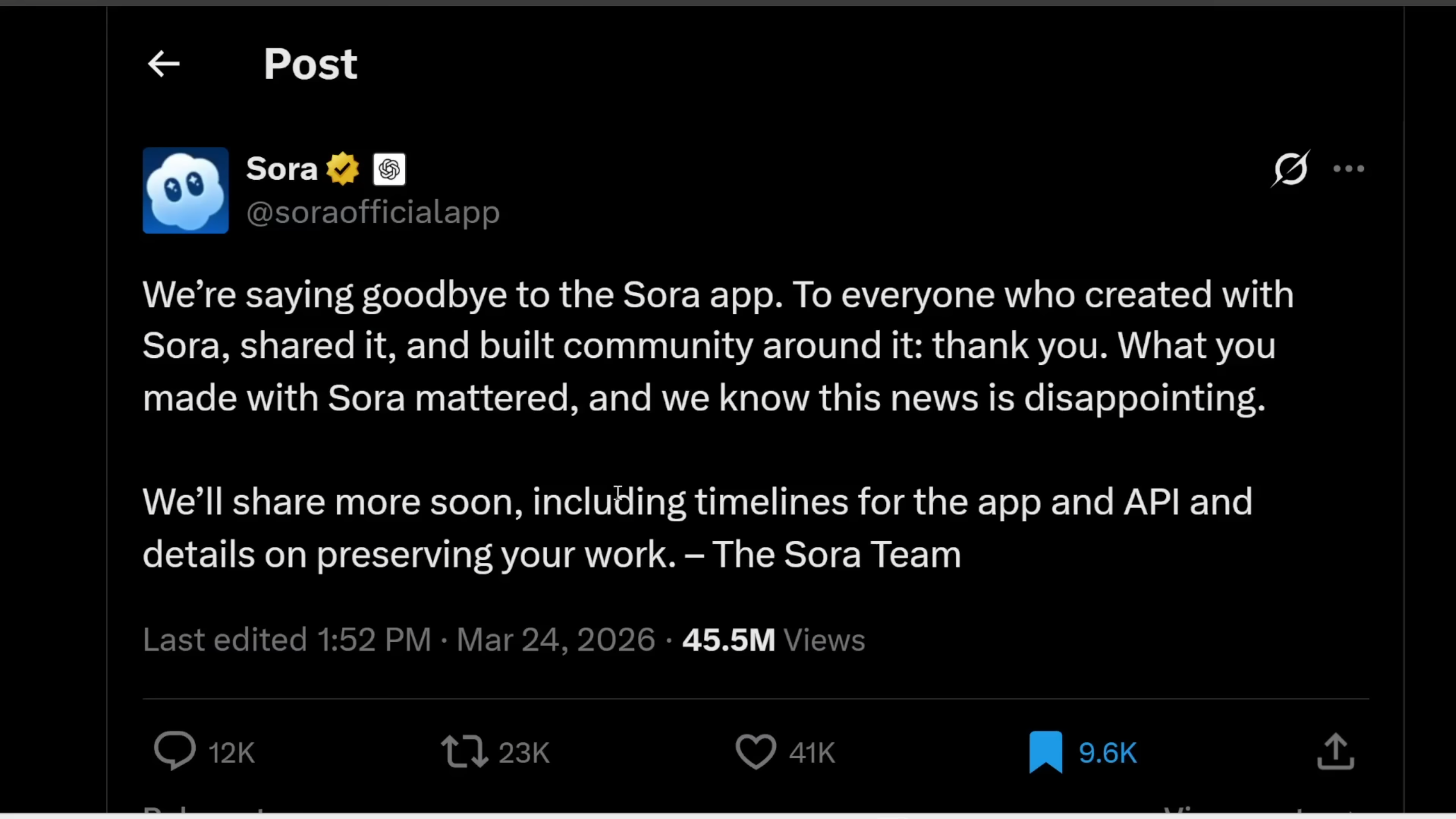The width and height of the screenshot is (1456, 819).
Task: Click the gold verified checkmark badge
Action: click(343, 169)
